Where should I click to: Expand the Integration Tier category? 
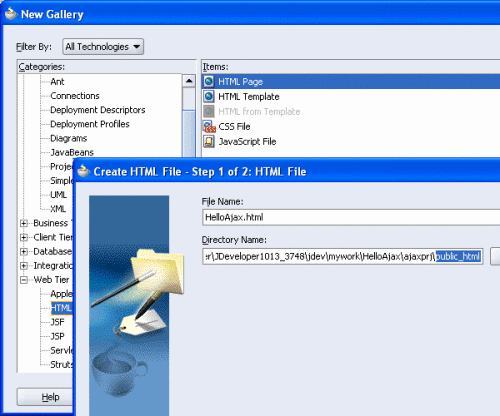point(24,266)
